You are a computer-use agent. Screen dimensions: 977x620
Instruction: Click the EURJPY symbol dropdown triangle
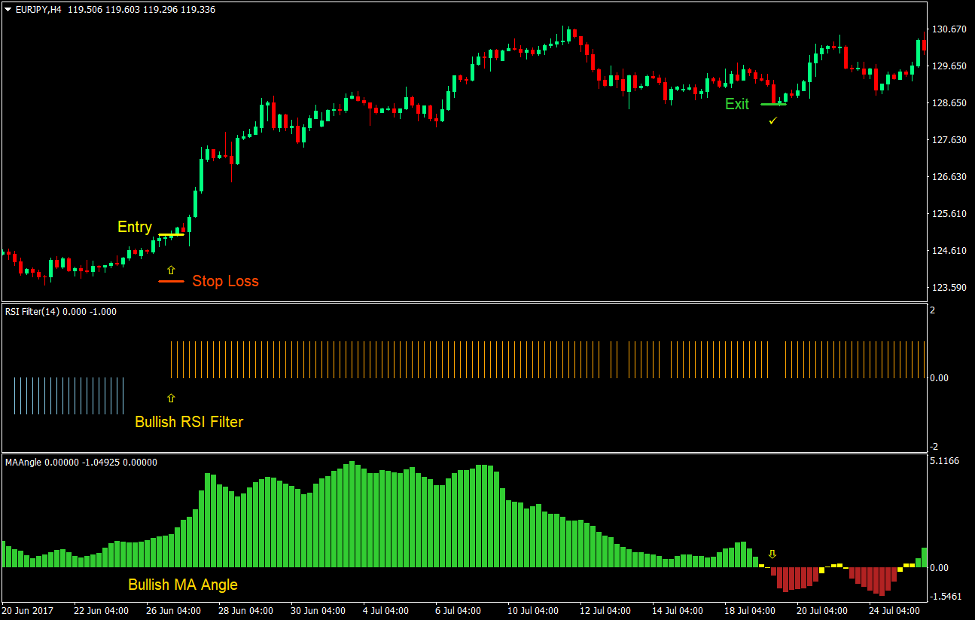pos(10,8)
